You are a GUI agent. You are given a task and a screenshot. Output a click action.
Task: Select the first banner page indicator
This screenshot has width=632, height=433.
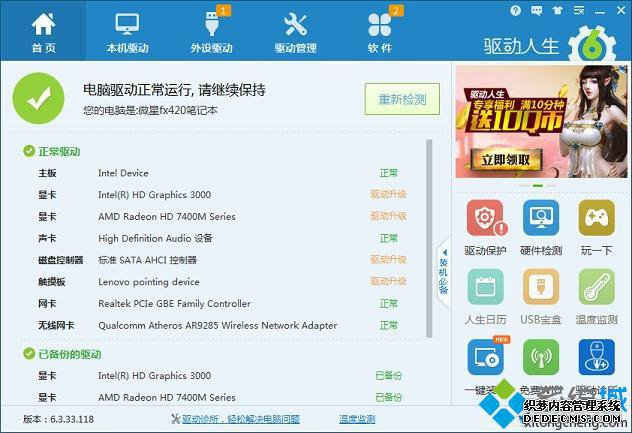pyautogui.click(x=524, y=186)
